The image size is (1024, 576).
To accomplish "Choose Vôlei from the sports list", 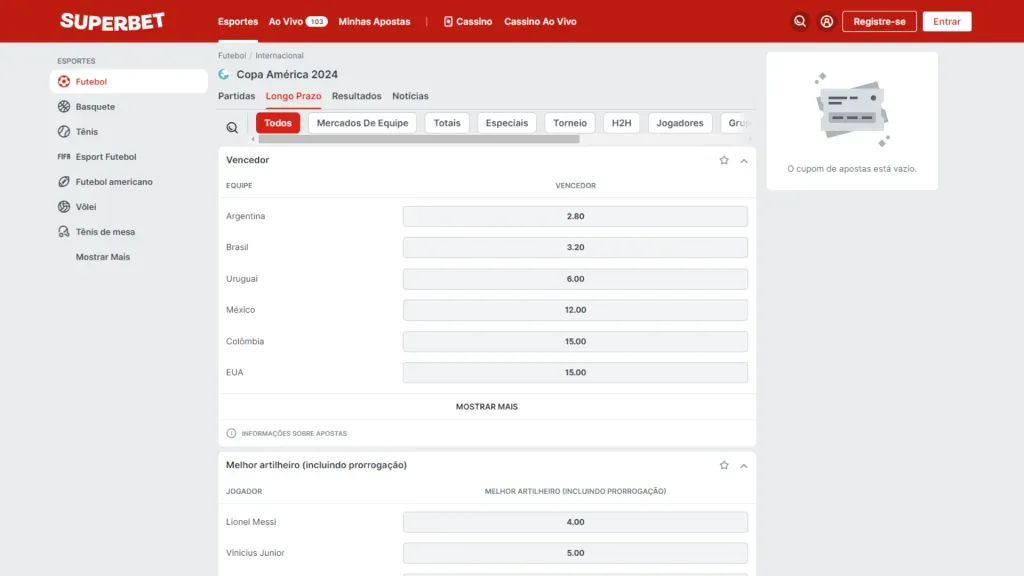I will coord(86,207).
